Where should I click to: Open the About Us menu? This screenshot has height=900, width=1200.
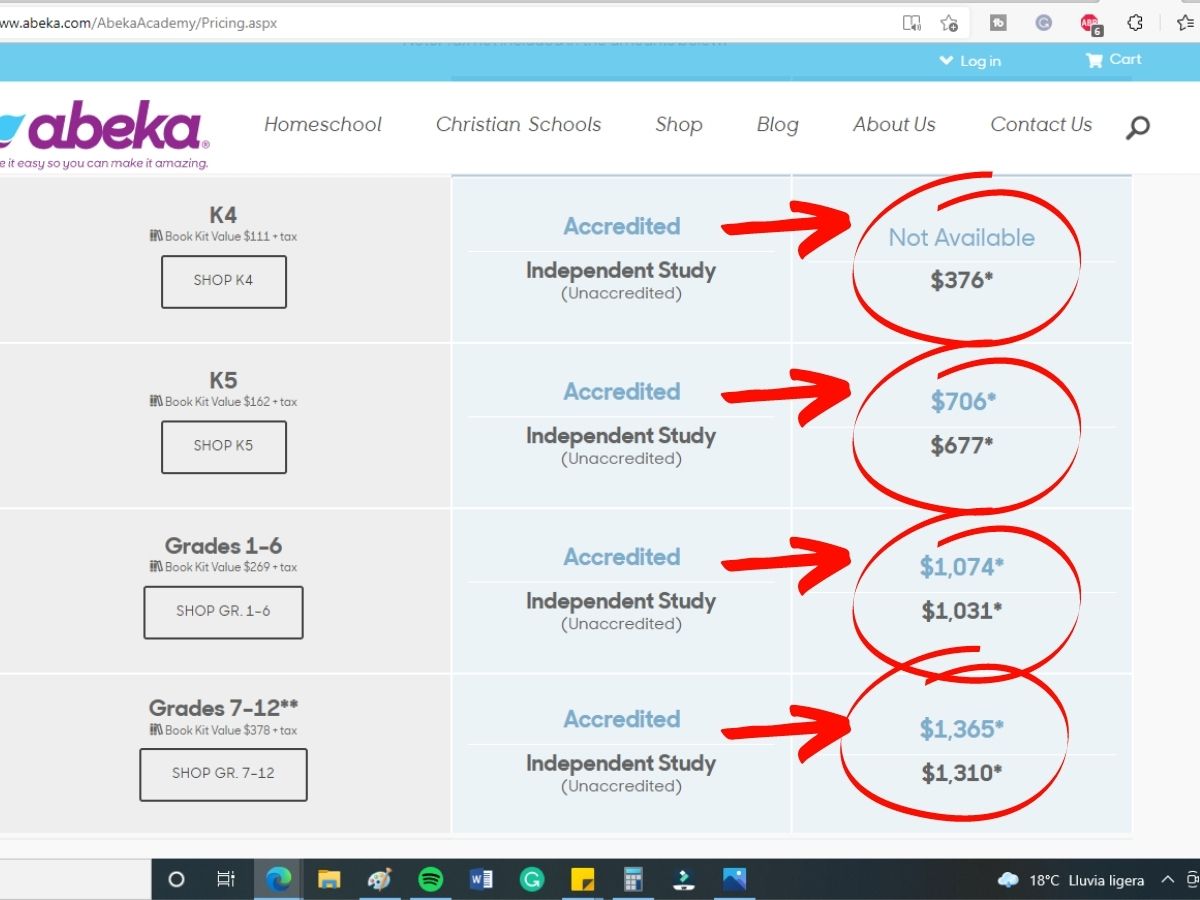[x=894, y=125]
